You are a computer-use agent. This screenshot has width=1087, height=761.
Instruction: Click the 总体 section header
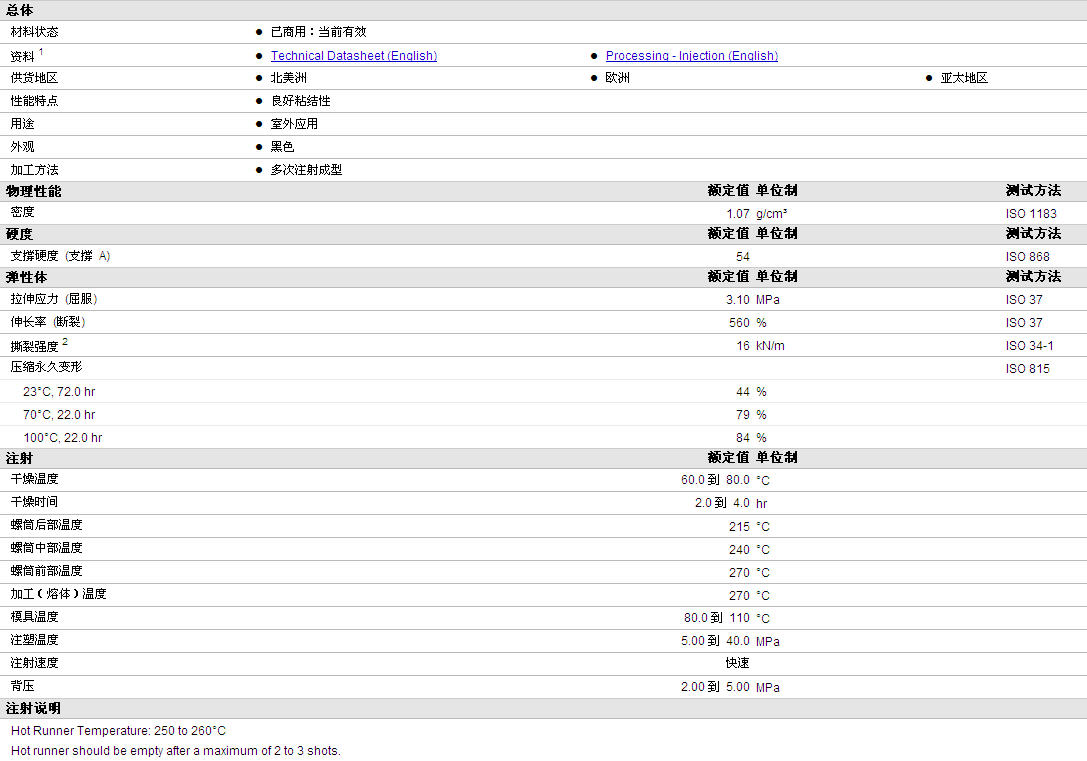coord(19,10)
